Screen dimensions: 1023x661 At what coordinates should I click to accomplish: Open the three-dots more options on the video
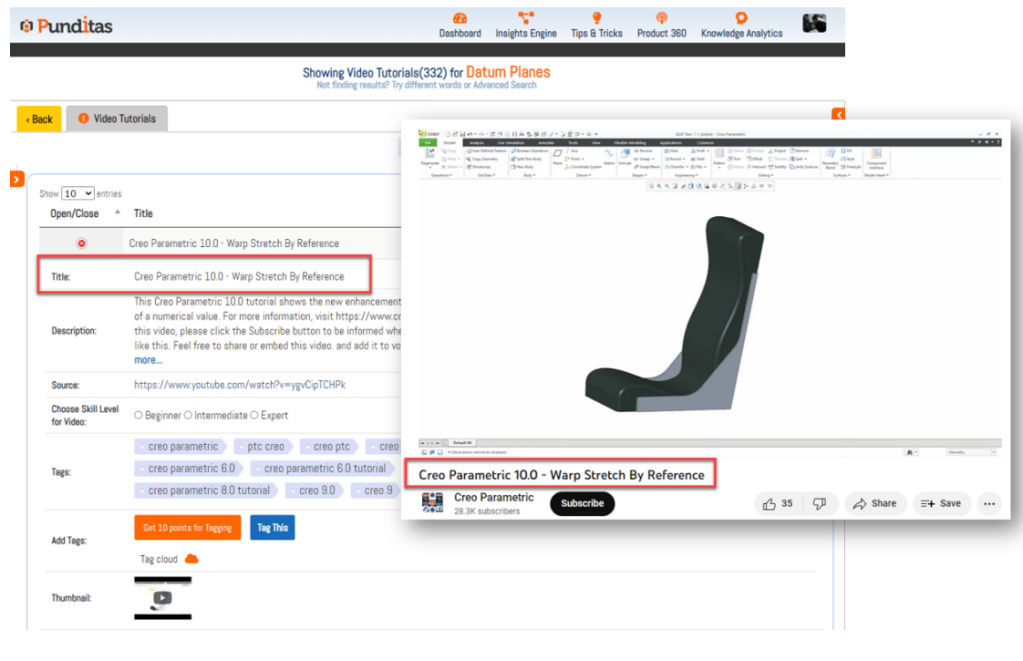pos(988,504)
